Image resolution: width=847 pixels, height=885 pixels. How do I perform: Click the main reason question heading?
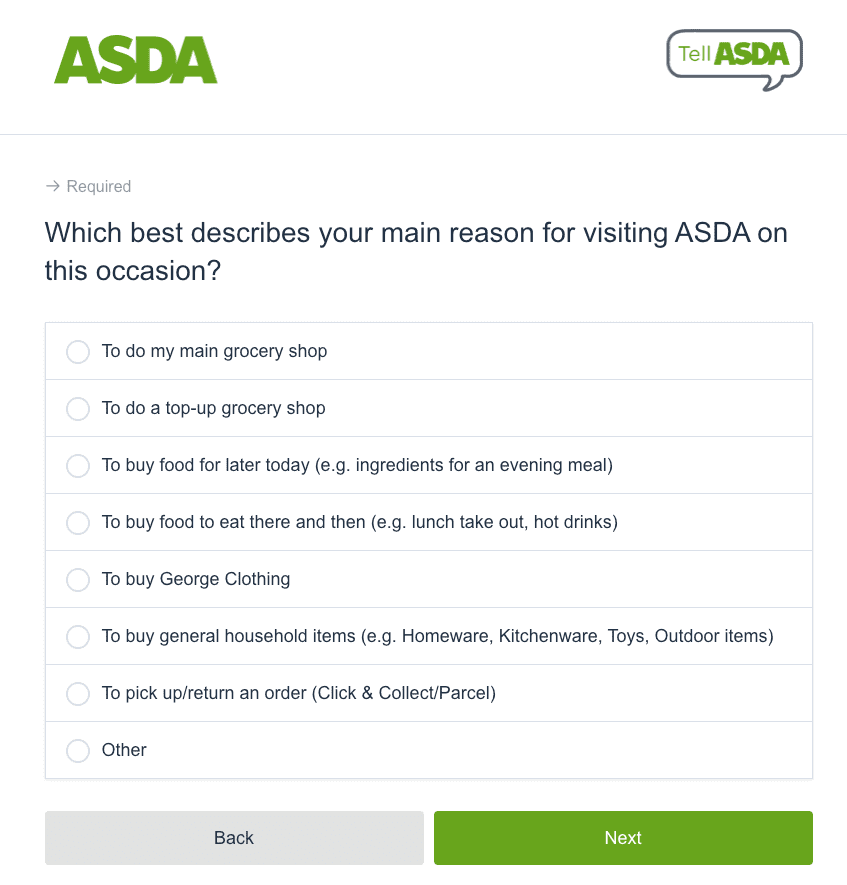click(416, 252)
